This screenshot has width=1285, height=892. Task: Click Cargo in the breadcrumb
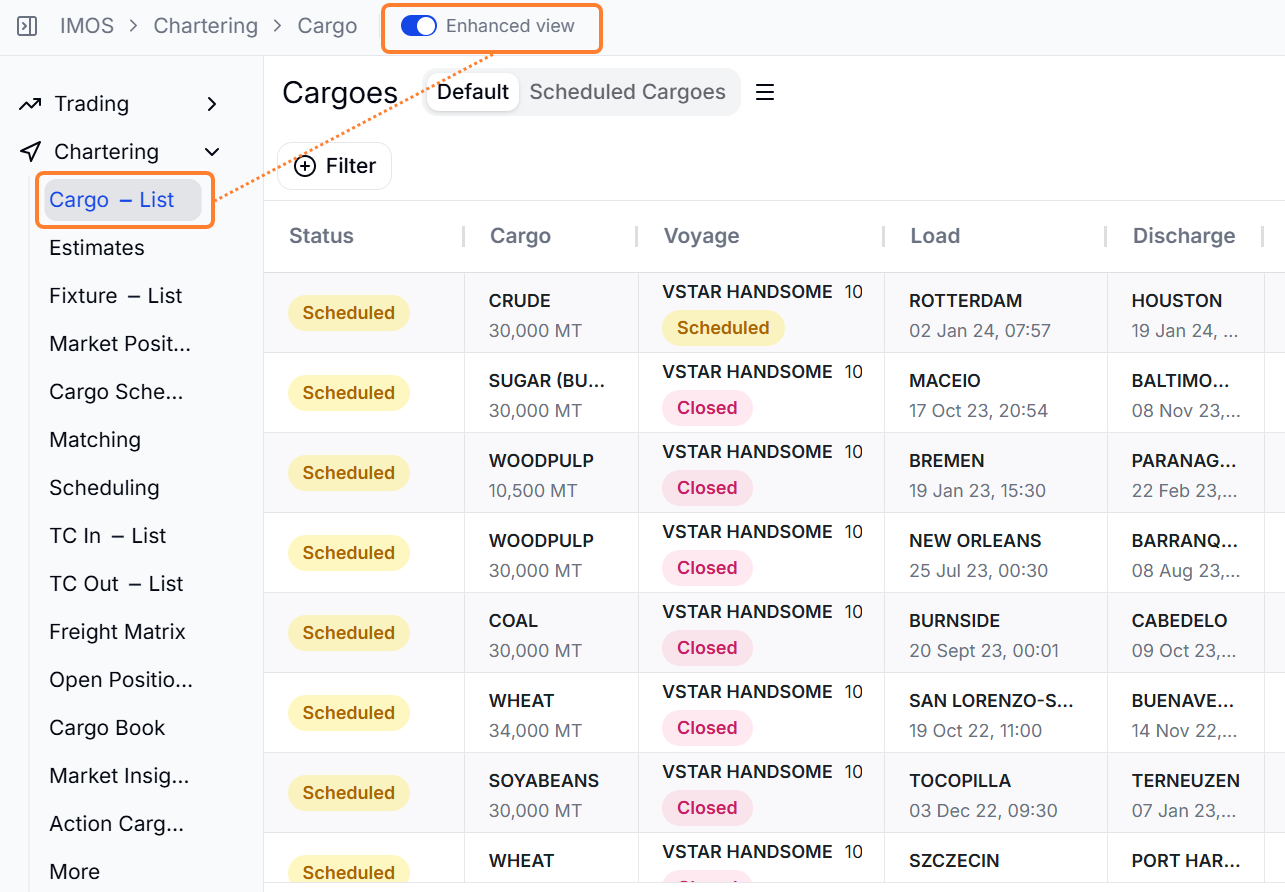click(327, 26)
